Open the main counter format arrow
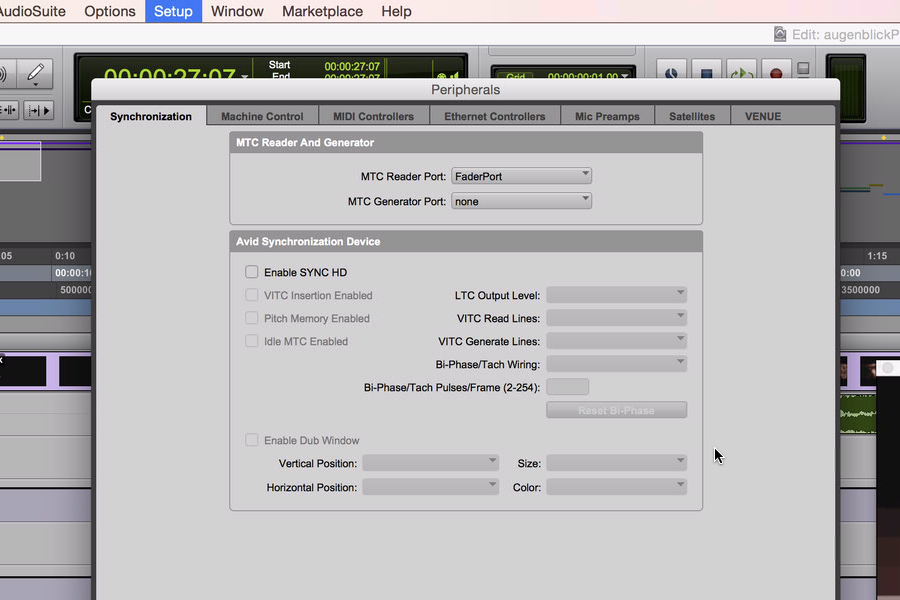Screen dimensions: 900x600 pos(245,76)
